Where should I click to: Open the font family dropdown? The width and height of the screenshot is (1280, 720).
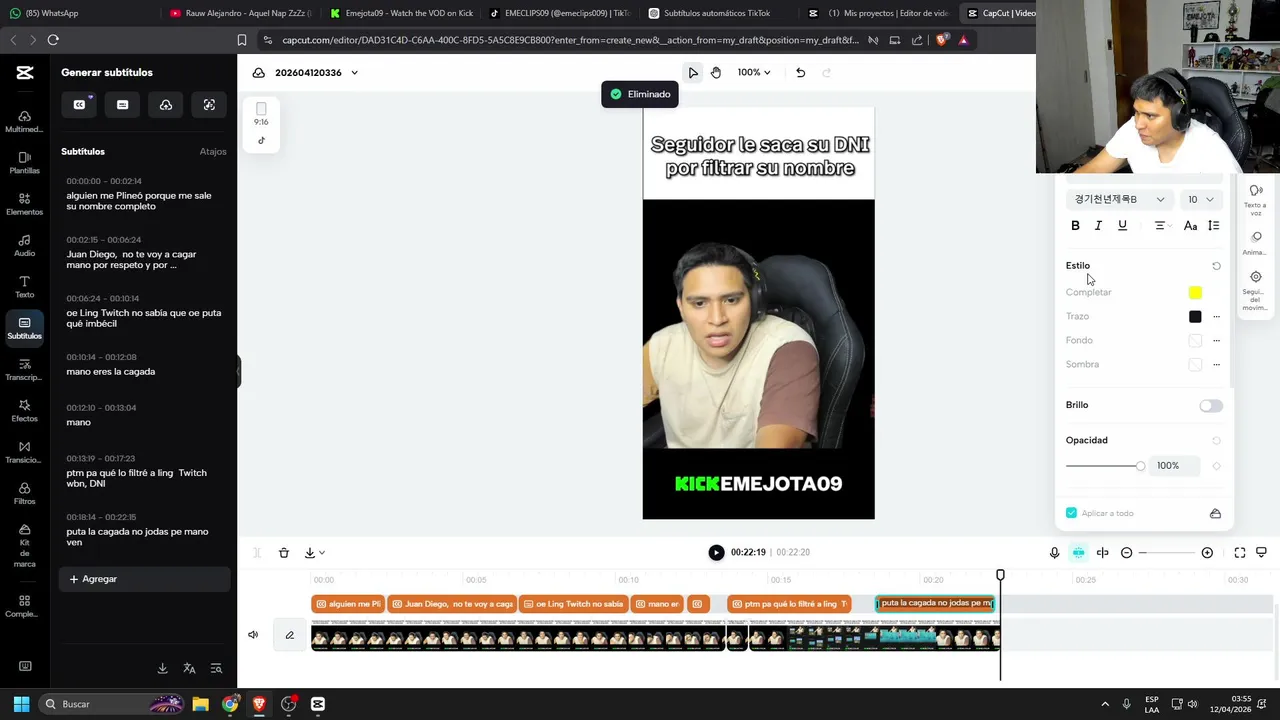pos(1118,199)
